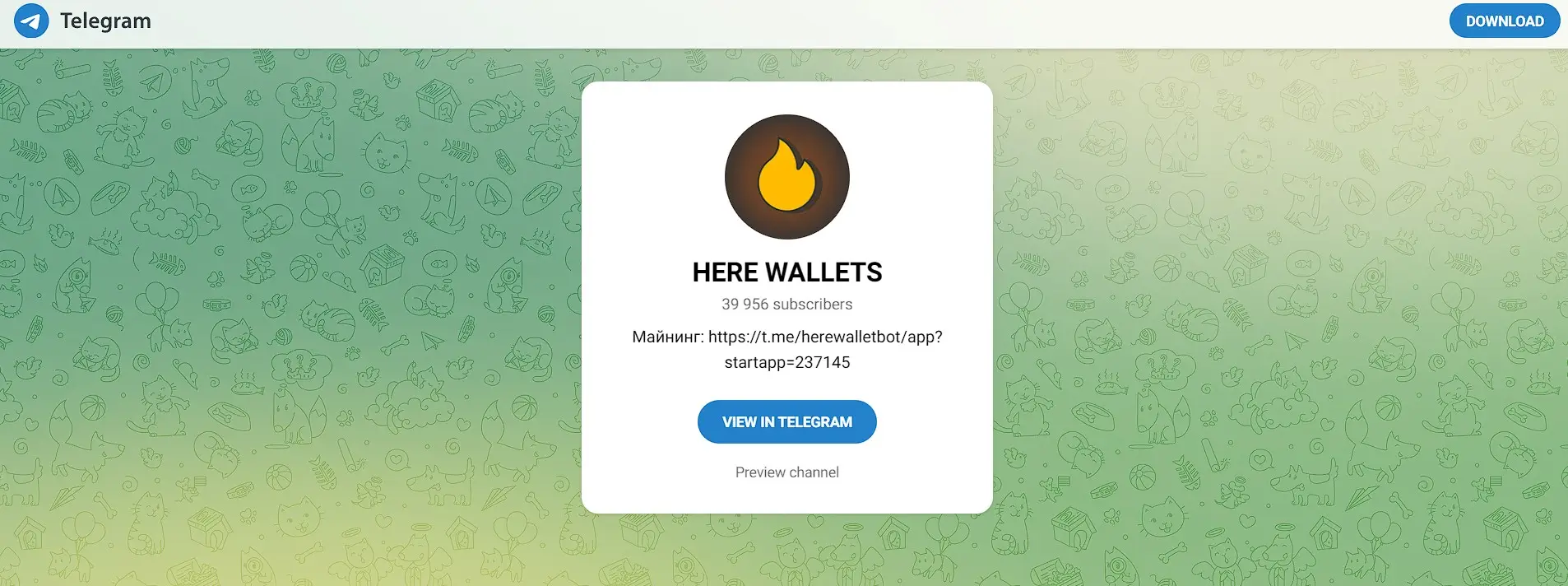
Task: Click the green doodle background left of card
Action: coord(288,313)
